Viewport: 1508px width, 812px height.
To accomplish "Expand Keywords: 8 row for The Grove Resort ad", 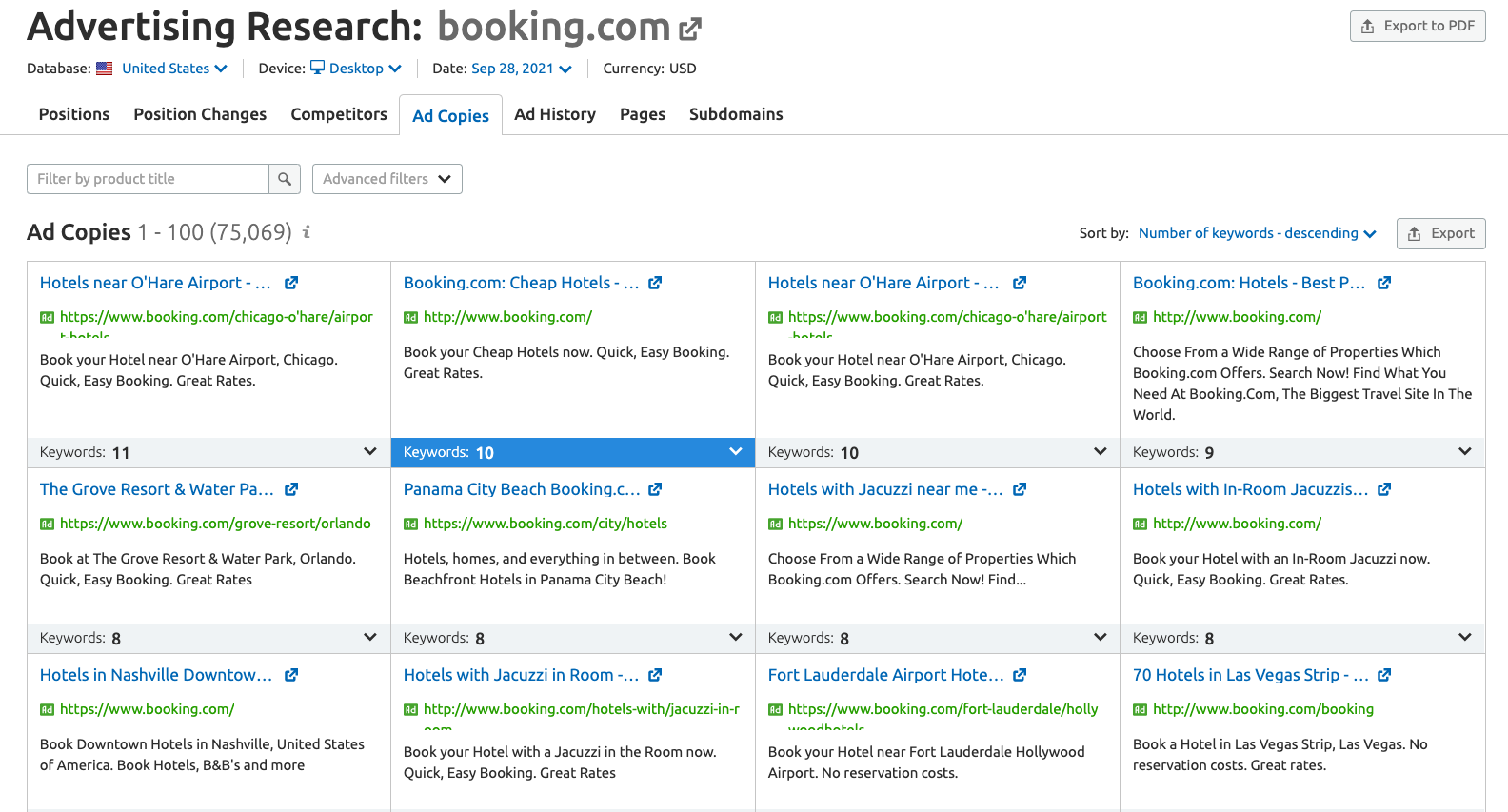I will tap(208, 638).
